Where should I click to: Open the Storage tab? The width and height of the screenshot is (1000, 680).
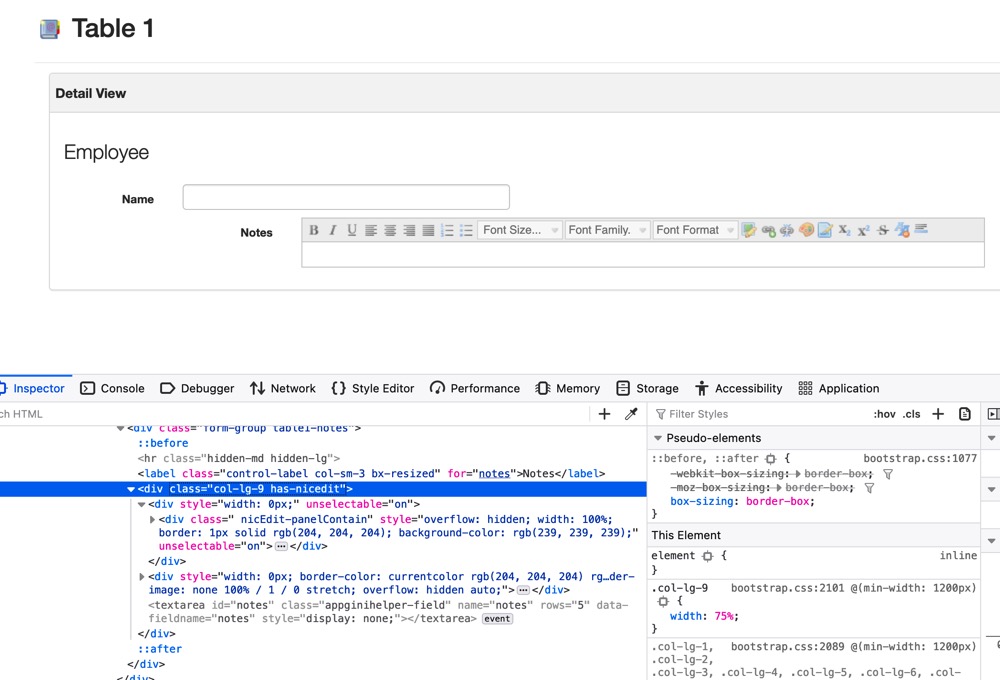[647, 388]
